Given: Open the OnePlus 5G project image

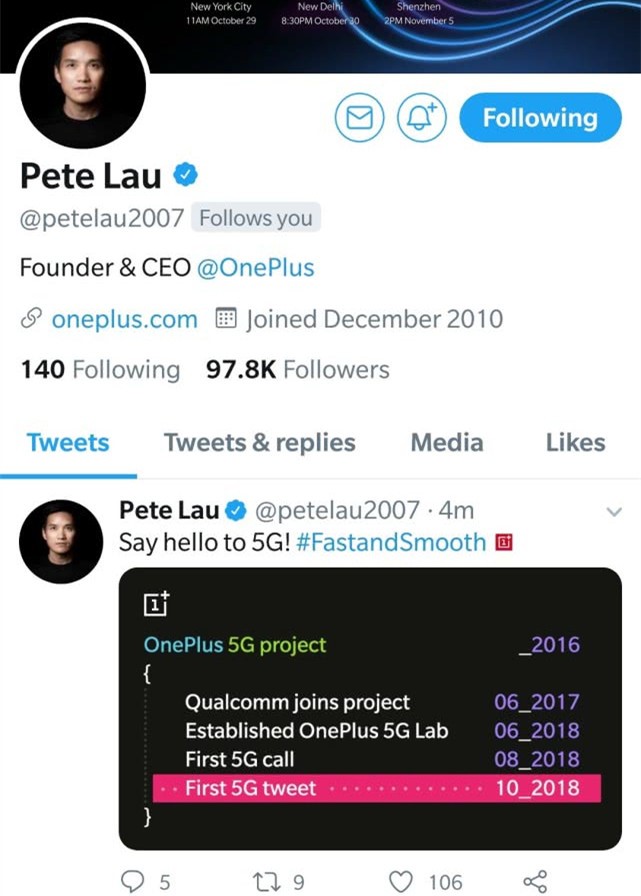Looking at the screenshot, I should click(369, 708).
